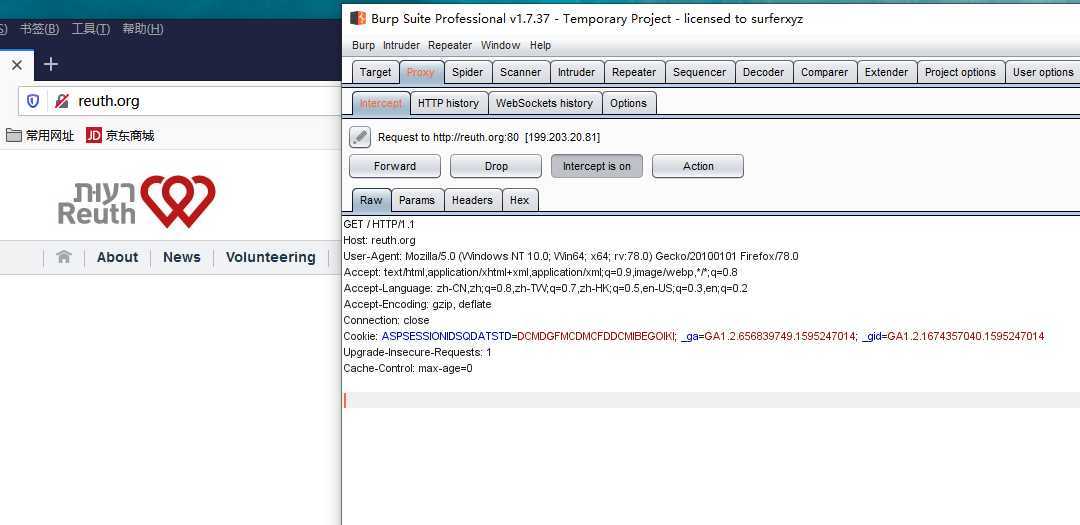Open the Action menu button
This screenshot has width=1080, height=525.
tap(698, 166)
